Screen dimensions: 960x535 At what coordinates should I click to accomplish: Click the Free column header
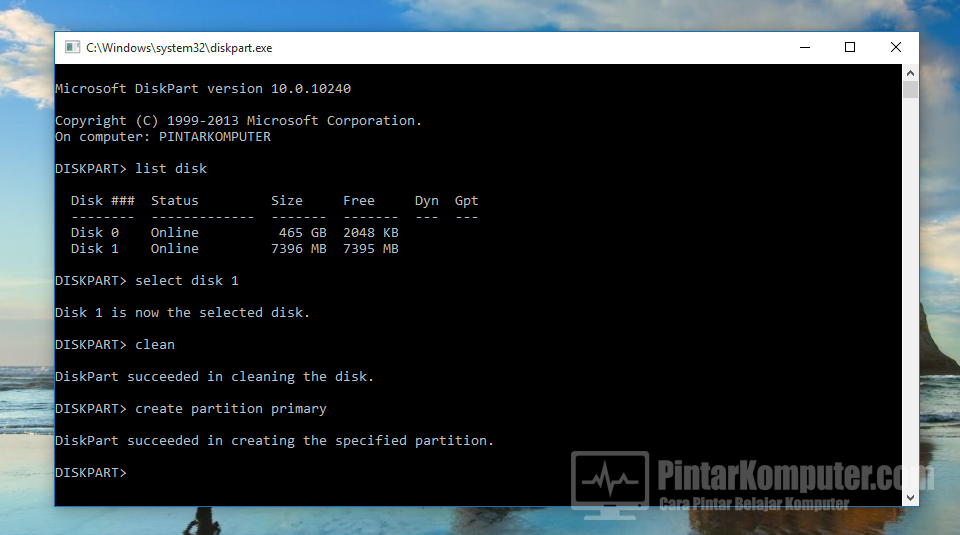pos(359,201)
